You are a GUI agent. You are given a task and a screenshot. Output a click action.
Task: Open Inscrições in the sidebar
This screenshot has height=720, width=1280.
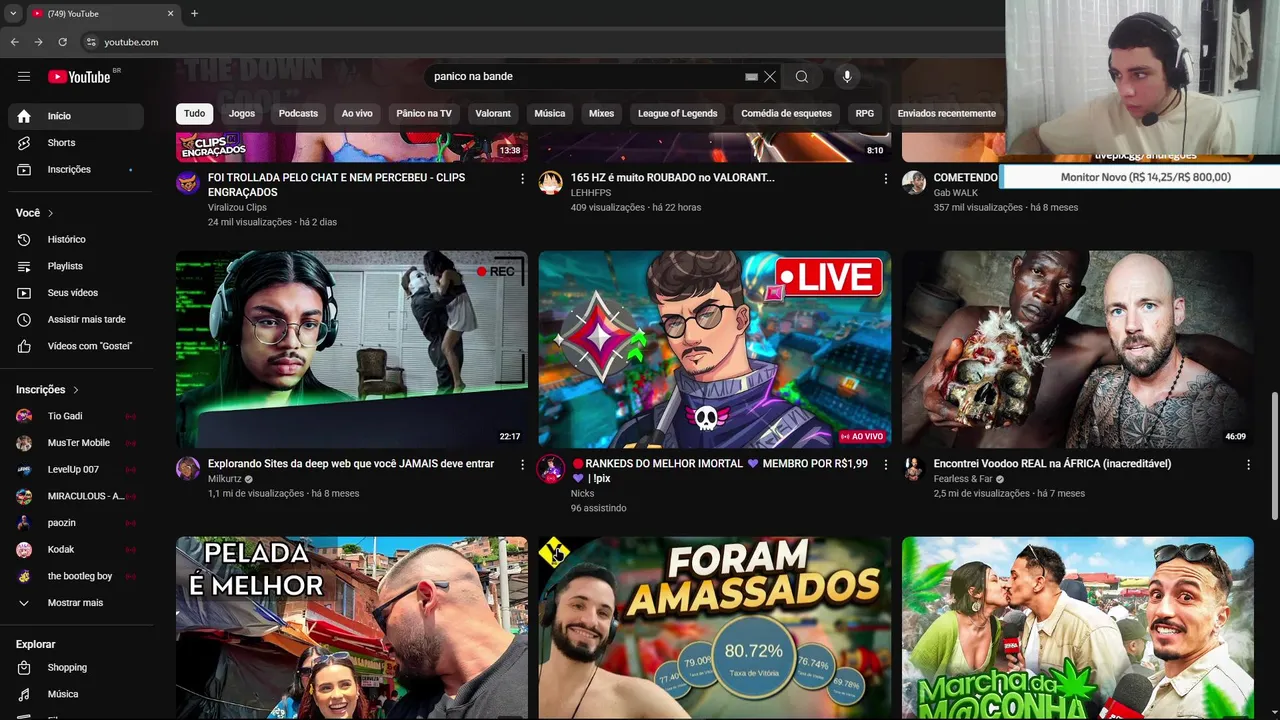[76, 170]
